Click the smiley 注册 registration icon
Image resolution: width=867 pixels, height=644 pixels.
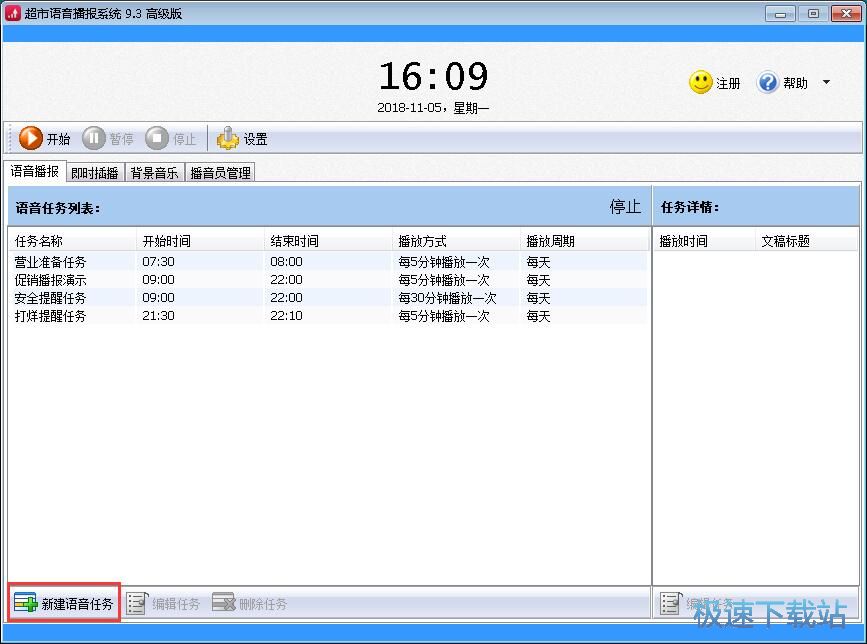pyautogui.click(x=700, y=83)
